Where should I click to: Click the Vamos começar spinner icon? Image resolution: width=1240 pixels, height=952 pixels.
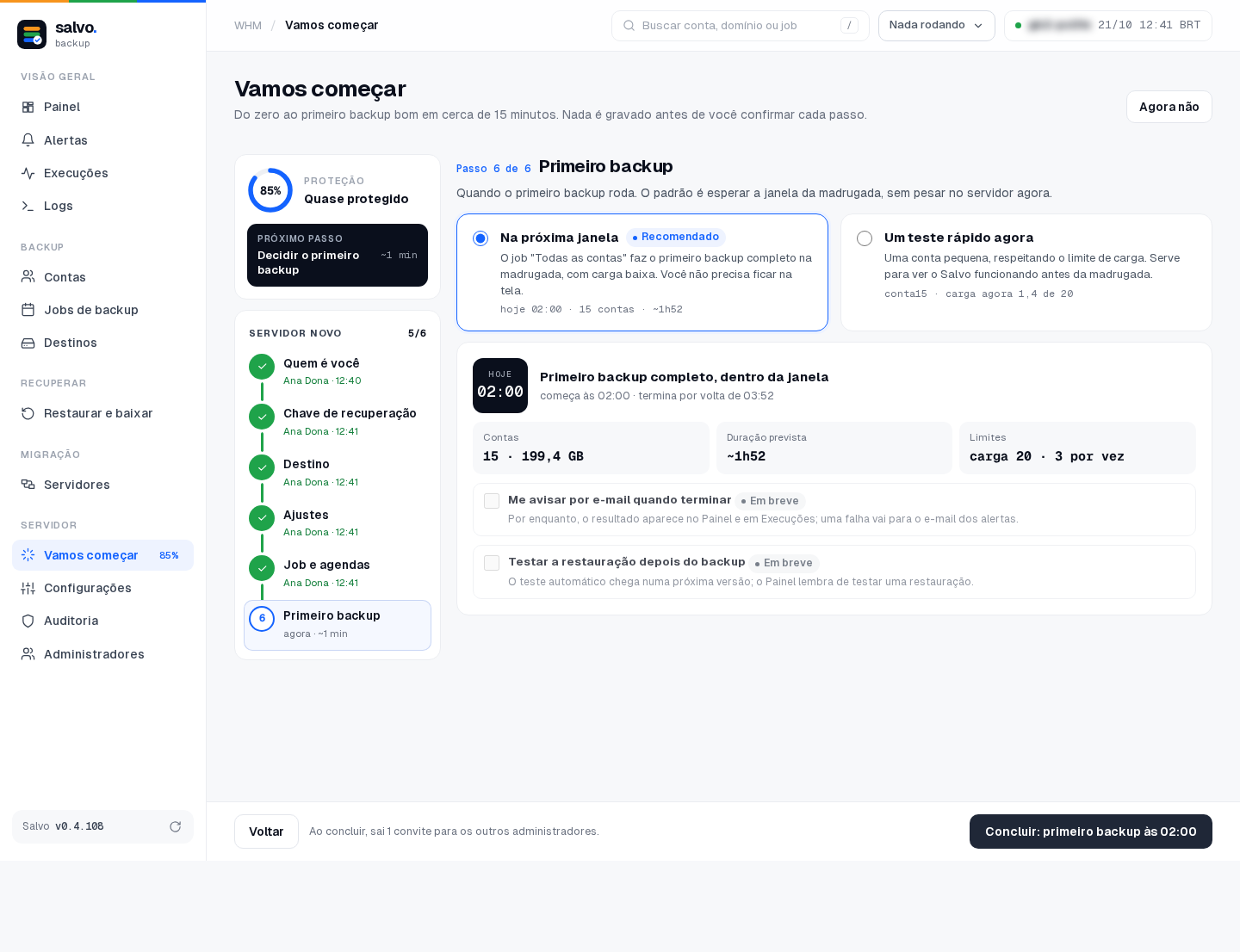tap(28, 555)
